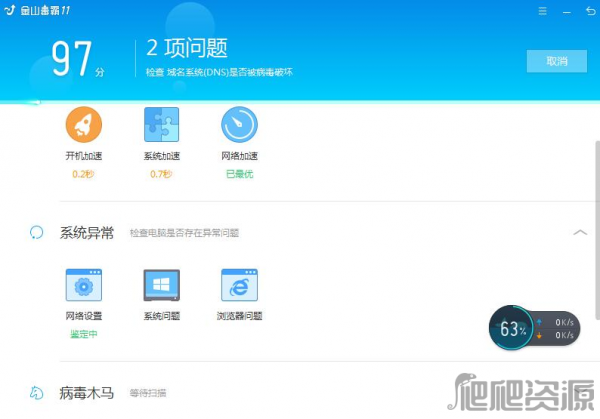Image resolution: width=600 pixels, height=419 pixels.
Task: Click the 63% memory usage ball
Action: [x=511, y=328]
